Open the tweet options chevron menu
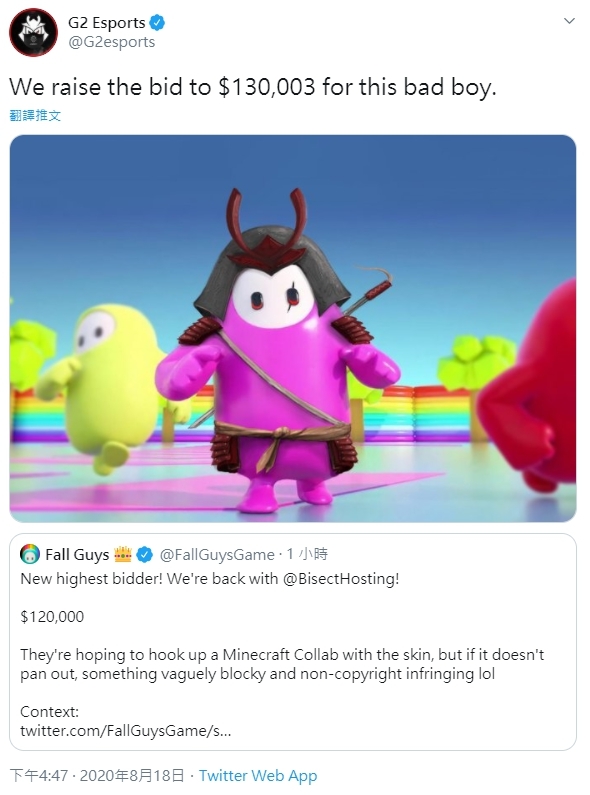 pyautogui.click(x=570, y=21)
